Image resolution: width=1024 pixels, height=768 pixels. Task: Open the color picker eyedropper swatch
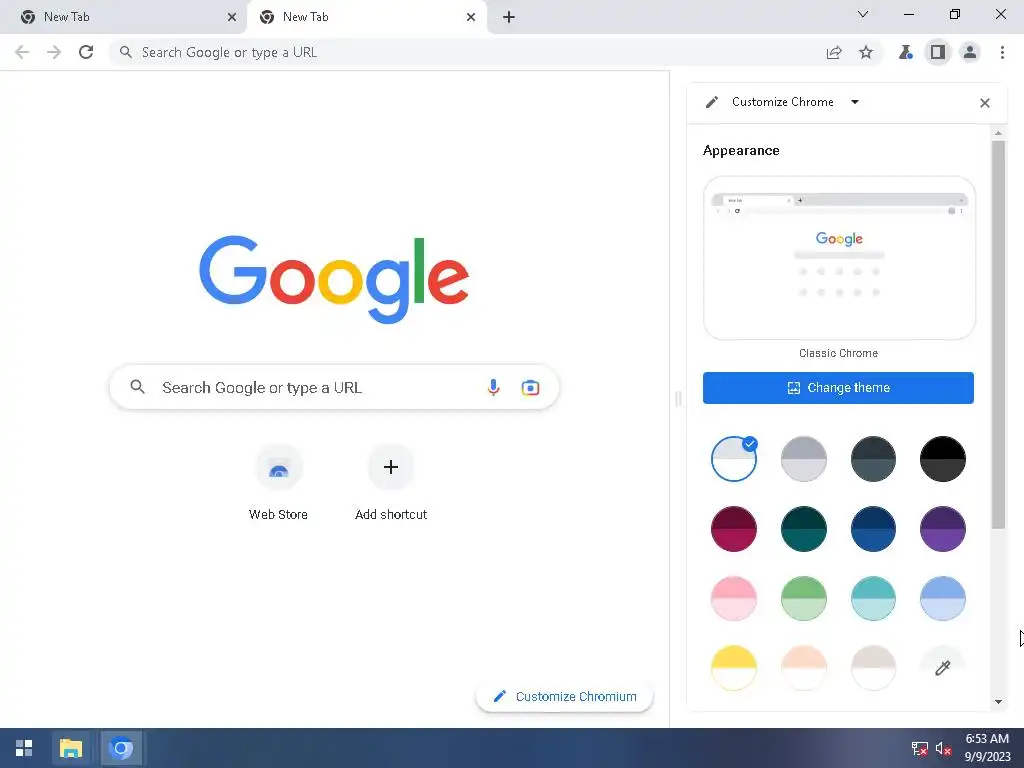[x=942, y=667]
